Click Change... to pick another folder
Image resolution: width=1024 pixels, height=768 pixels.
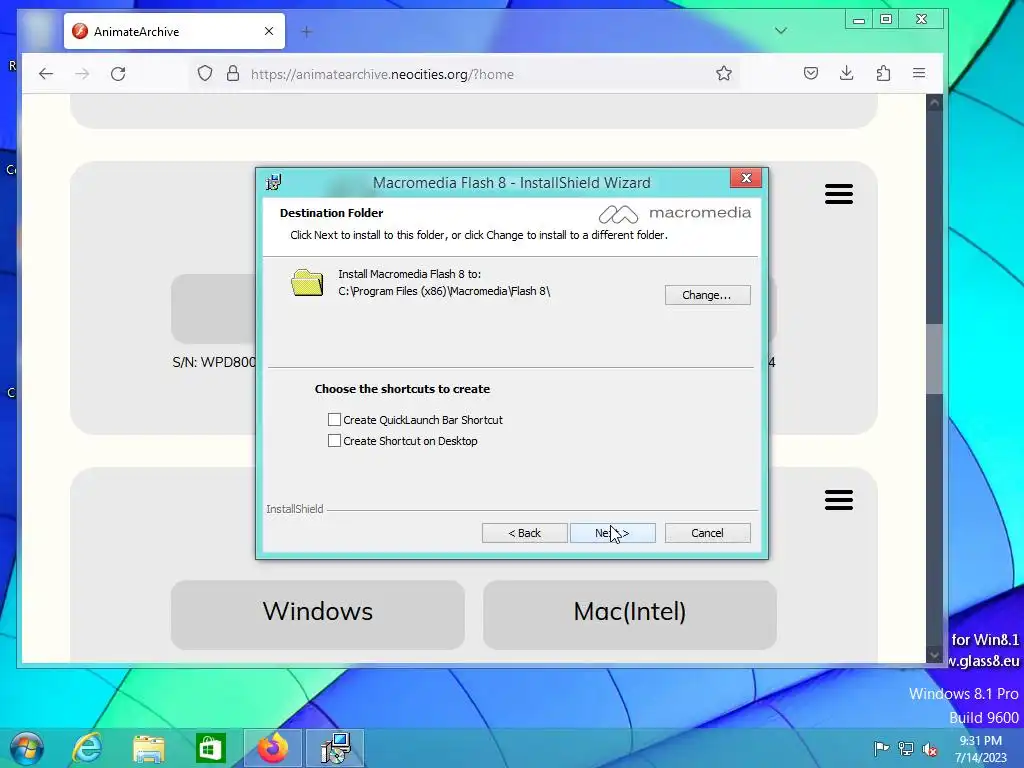[x=707, y=295]
